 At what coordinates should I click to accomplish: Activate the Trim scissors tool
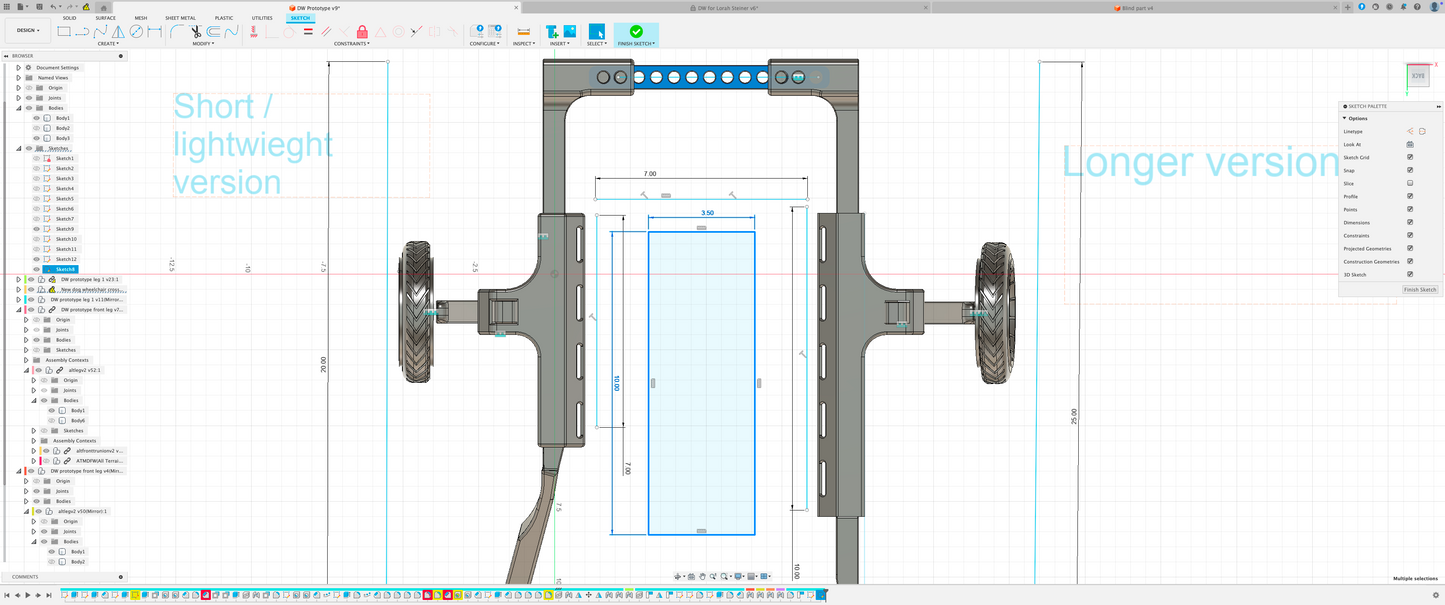(195, 31)
